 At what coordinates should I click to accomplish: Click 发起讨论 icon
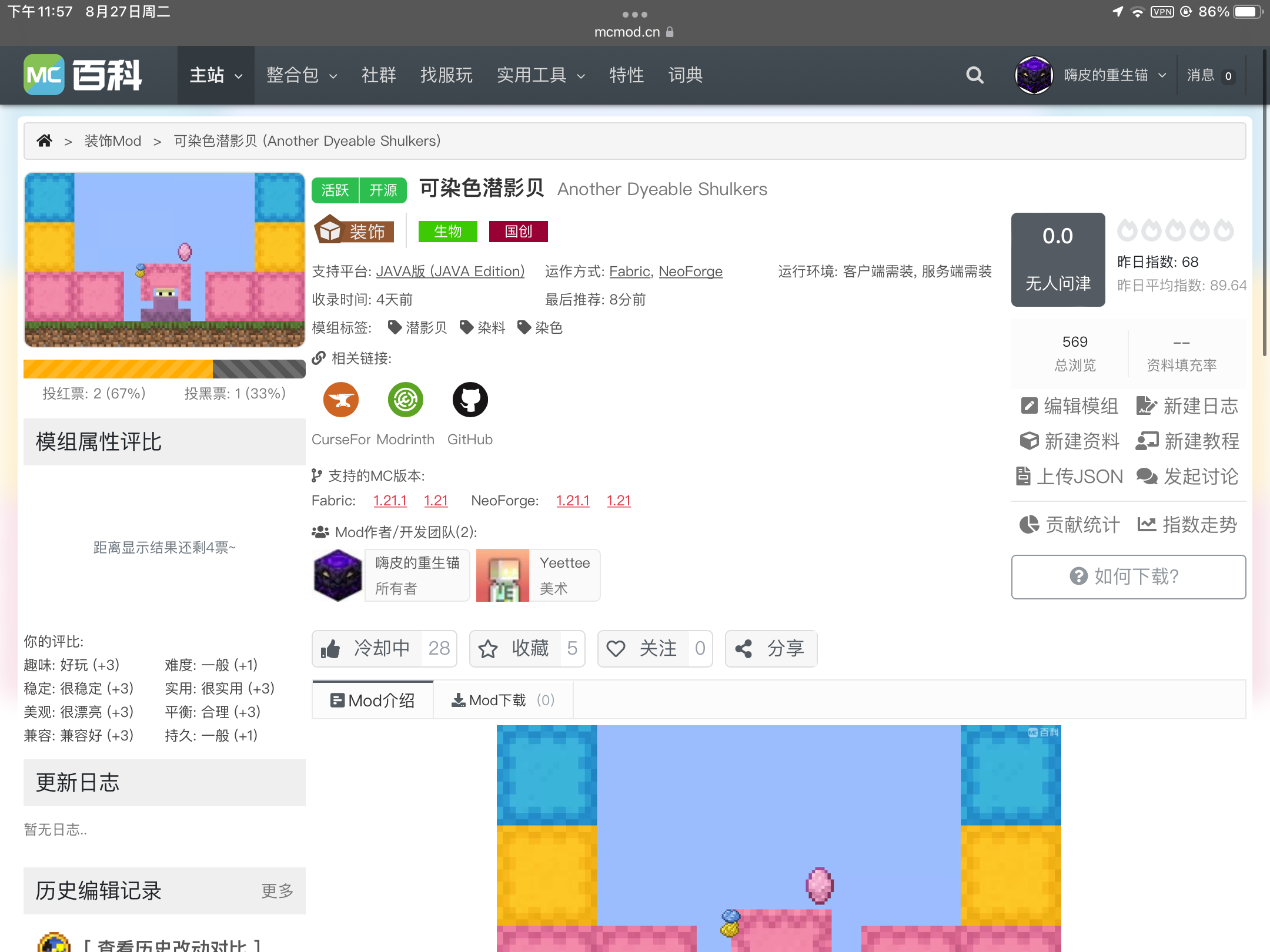[x=1188, y=477]
